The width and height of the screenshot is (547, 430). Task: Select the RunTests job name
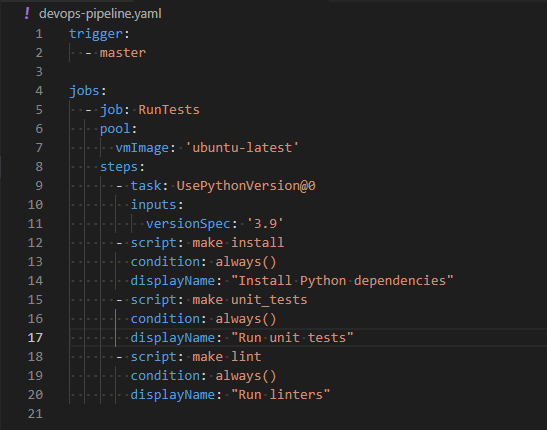click(x=169, y=110)
